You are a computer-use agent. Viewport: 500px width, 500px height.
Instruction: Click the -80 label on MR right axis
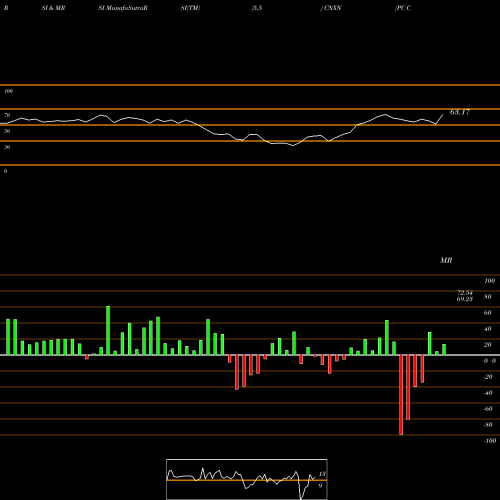[x=488, y=425]
